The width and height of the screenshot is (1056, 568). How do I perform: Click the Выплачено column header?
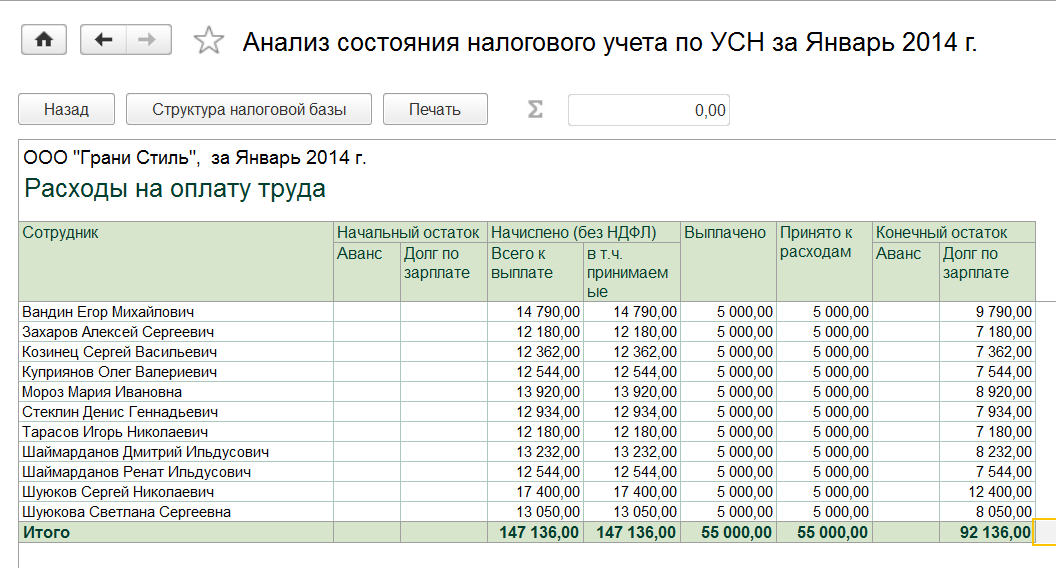725,232
